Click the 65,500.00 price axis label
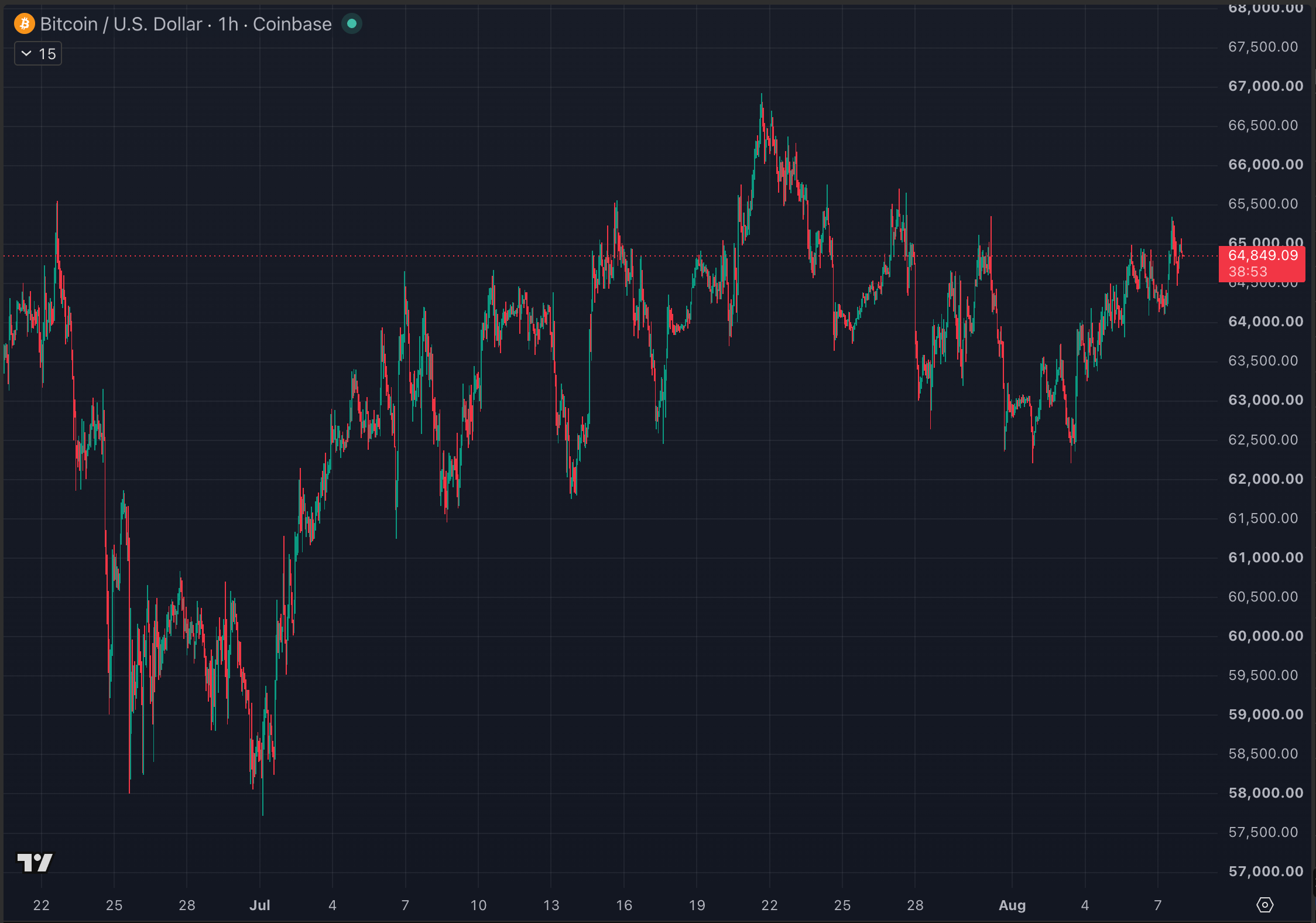1316x923 pixels. point(1263,204)
